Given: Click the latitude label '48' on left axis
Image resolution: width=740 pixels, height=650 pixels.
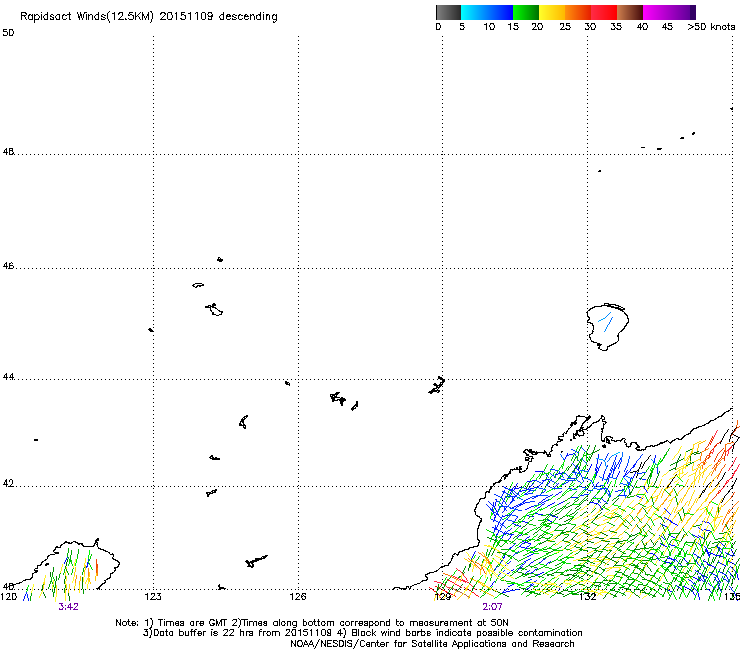Looking at the screenshot, I should click(8, 152).
